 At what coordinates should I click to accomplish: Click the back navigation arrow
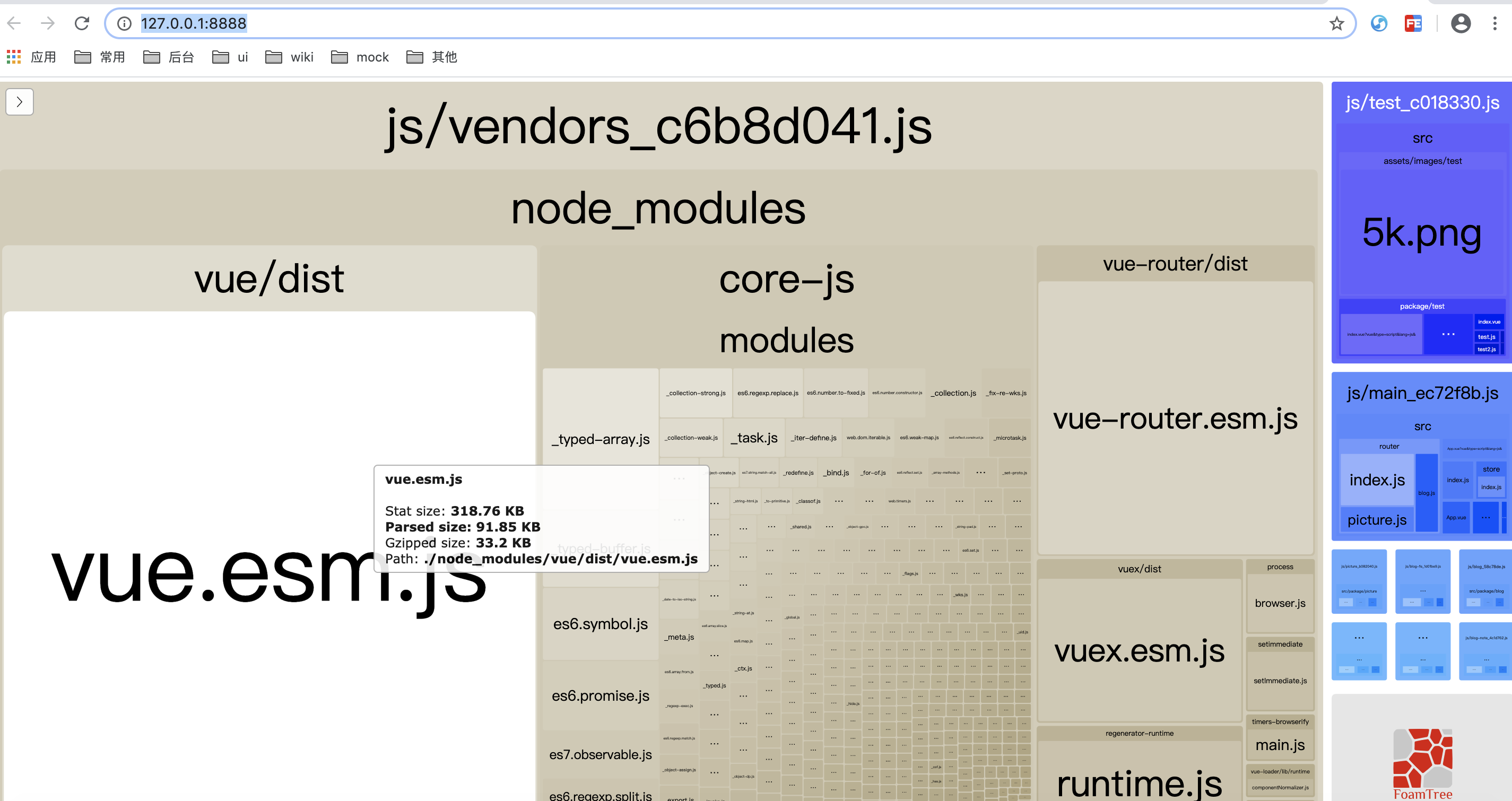[14, 23]
